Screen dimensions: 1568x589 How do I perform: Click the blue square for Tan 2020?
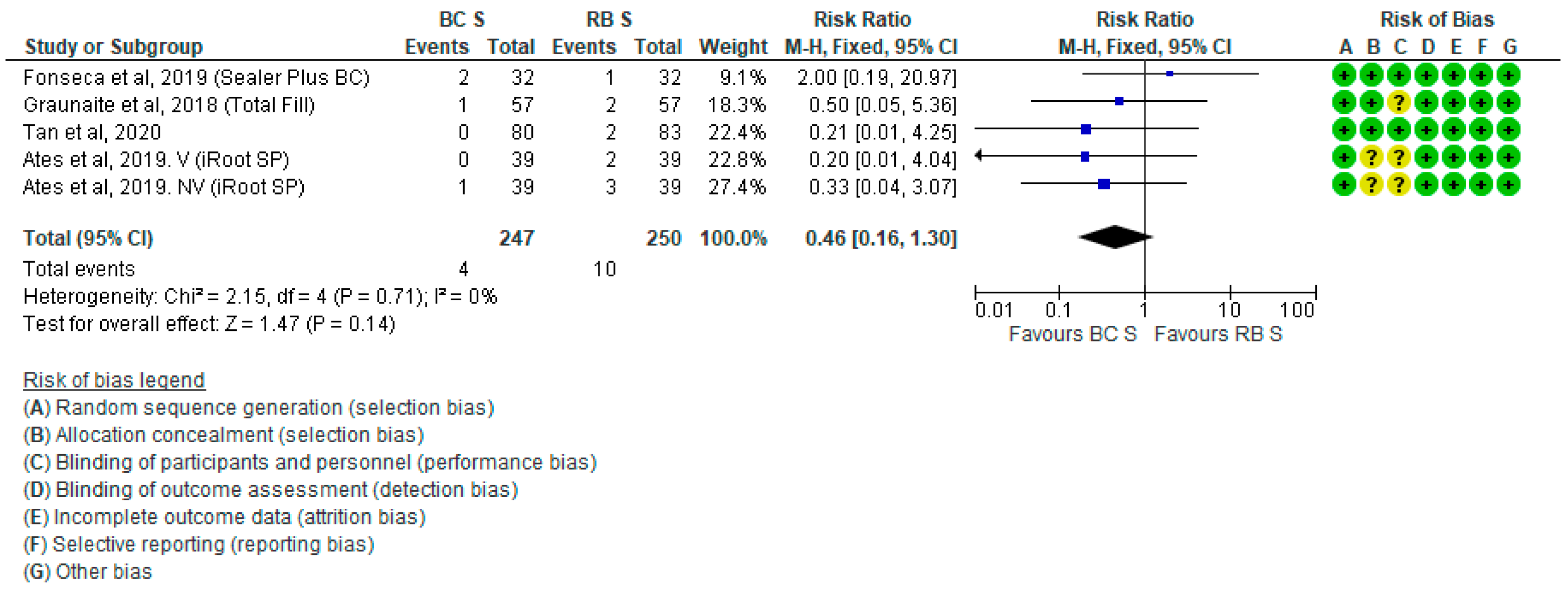[x=1085, y=129]
